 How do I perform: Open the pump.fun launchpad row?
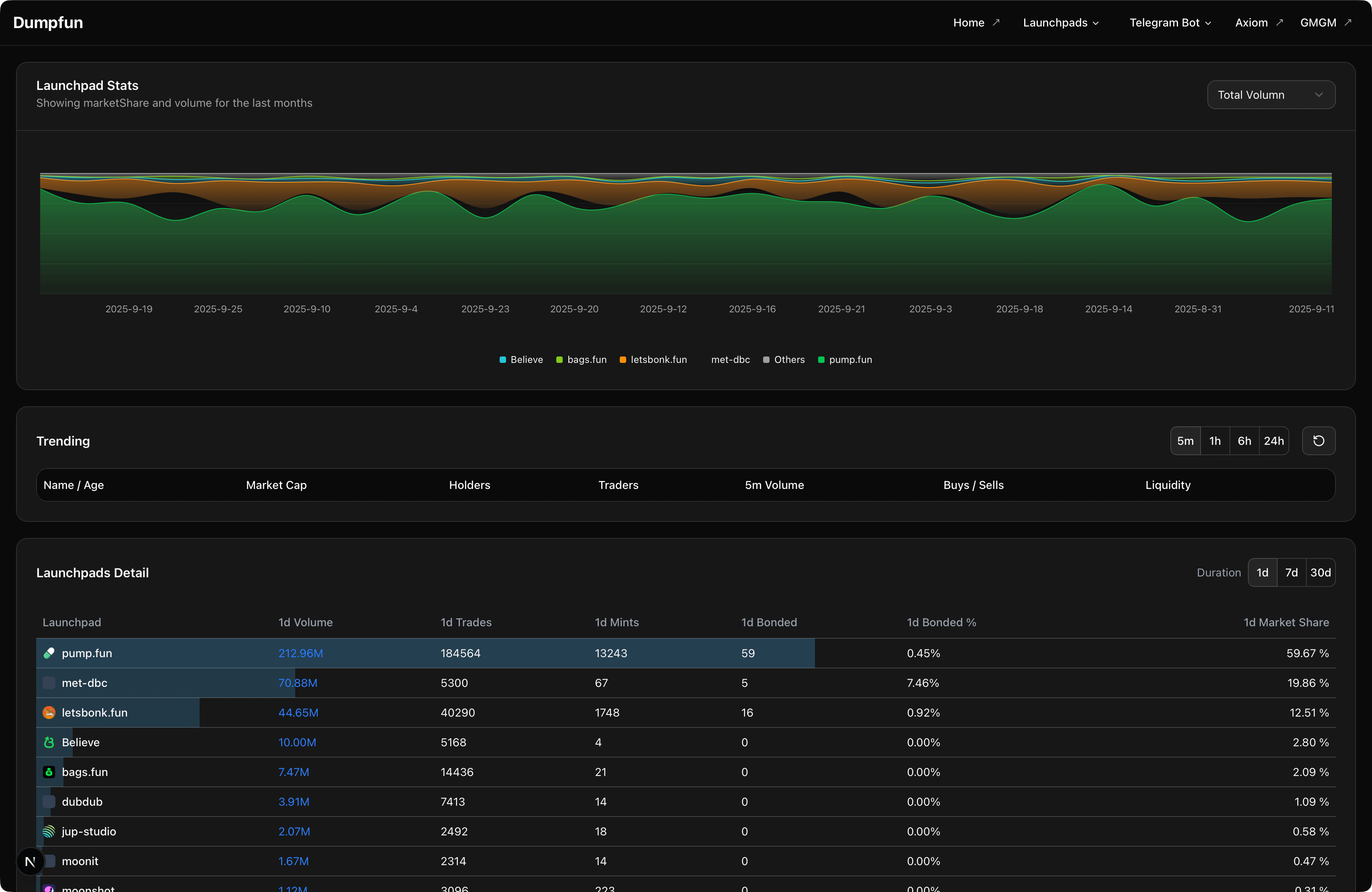tap(686, 653)
